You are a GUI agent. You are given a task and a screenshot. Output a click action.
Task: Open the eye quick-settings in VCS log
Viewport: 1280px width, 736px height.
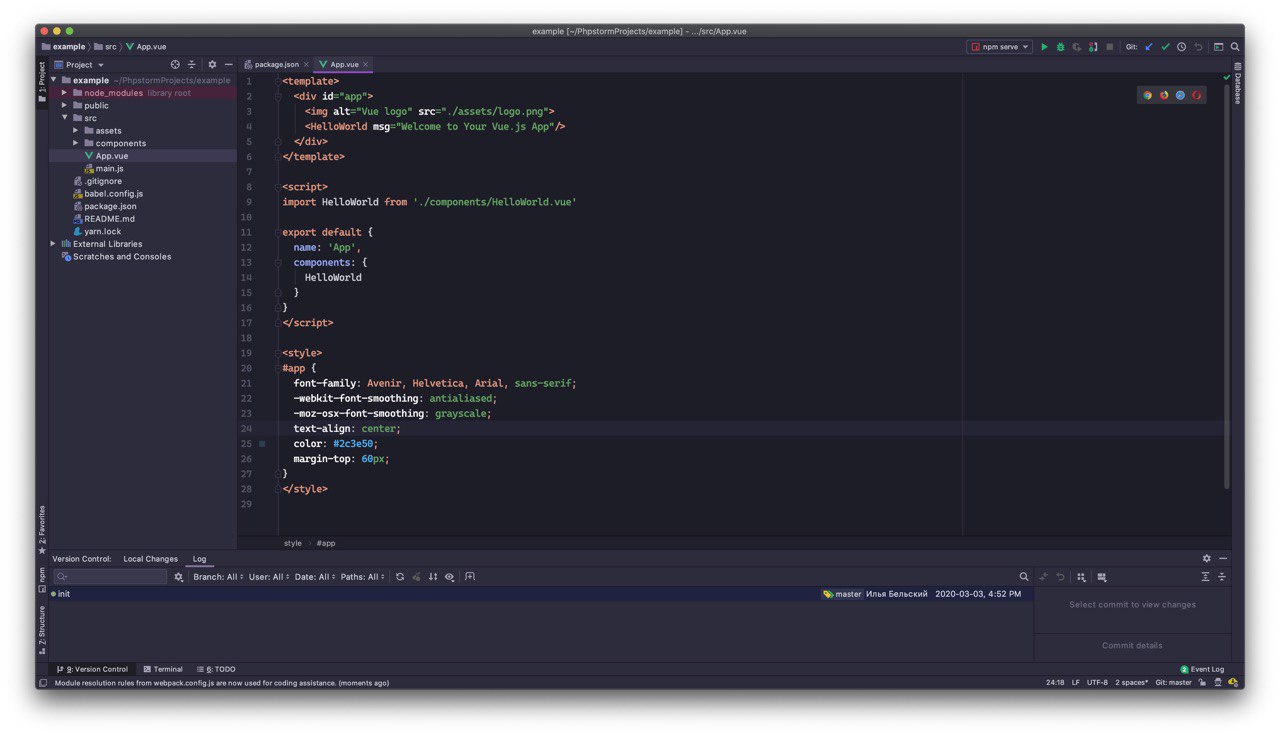(450, 577)
